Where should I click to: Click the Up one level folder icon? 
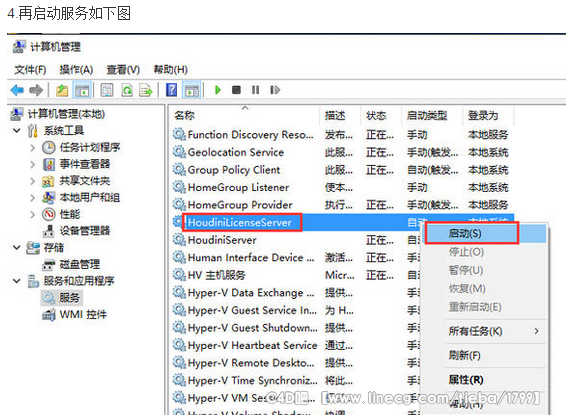(x=62, y=90)
